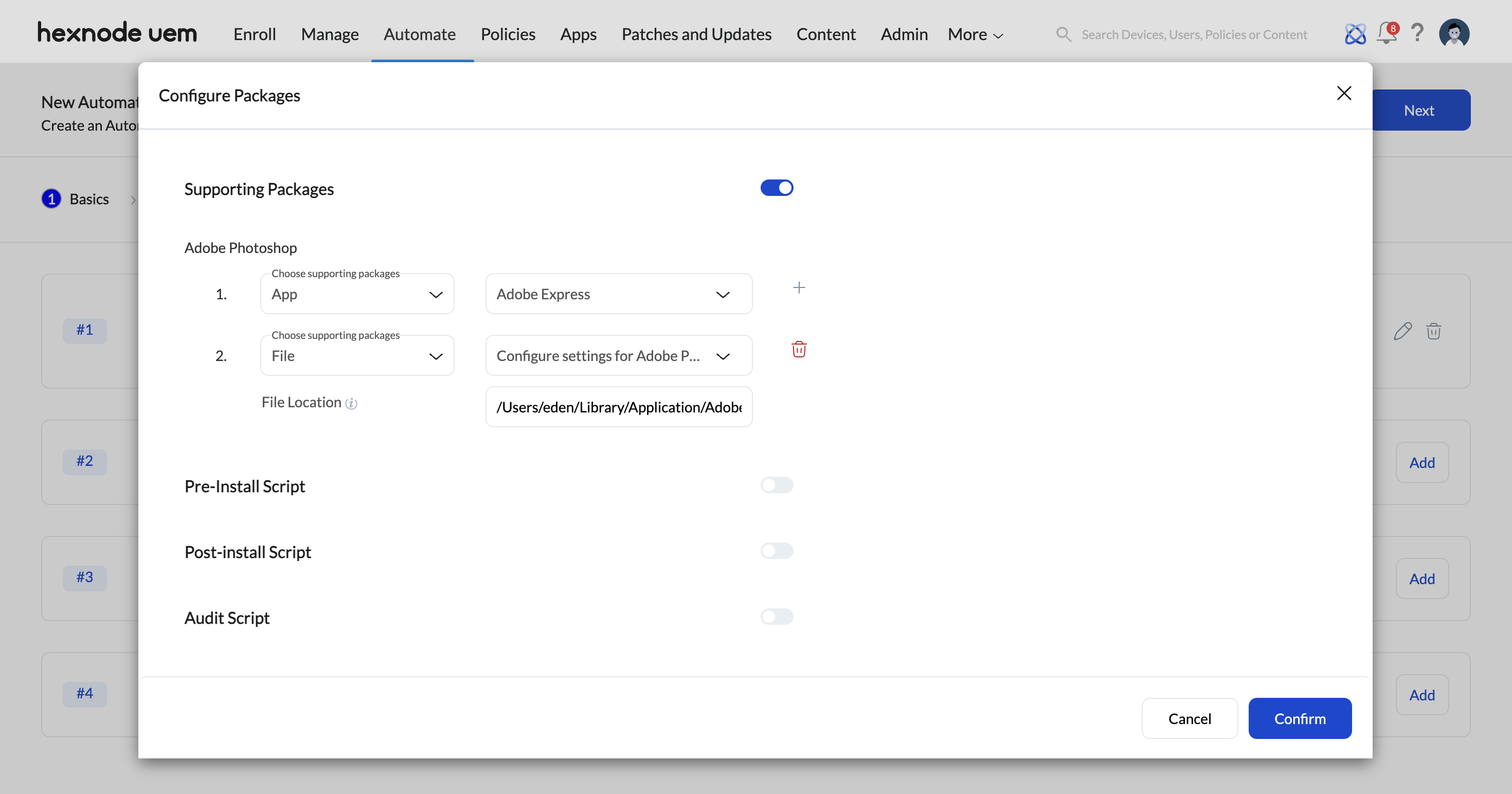The image size is (1512, 794).
Task: Open the help question mark
Action: [x=1417, y=33]
